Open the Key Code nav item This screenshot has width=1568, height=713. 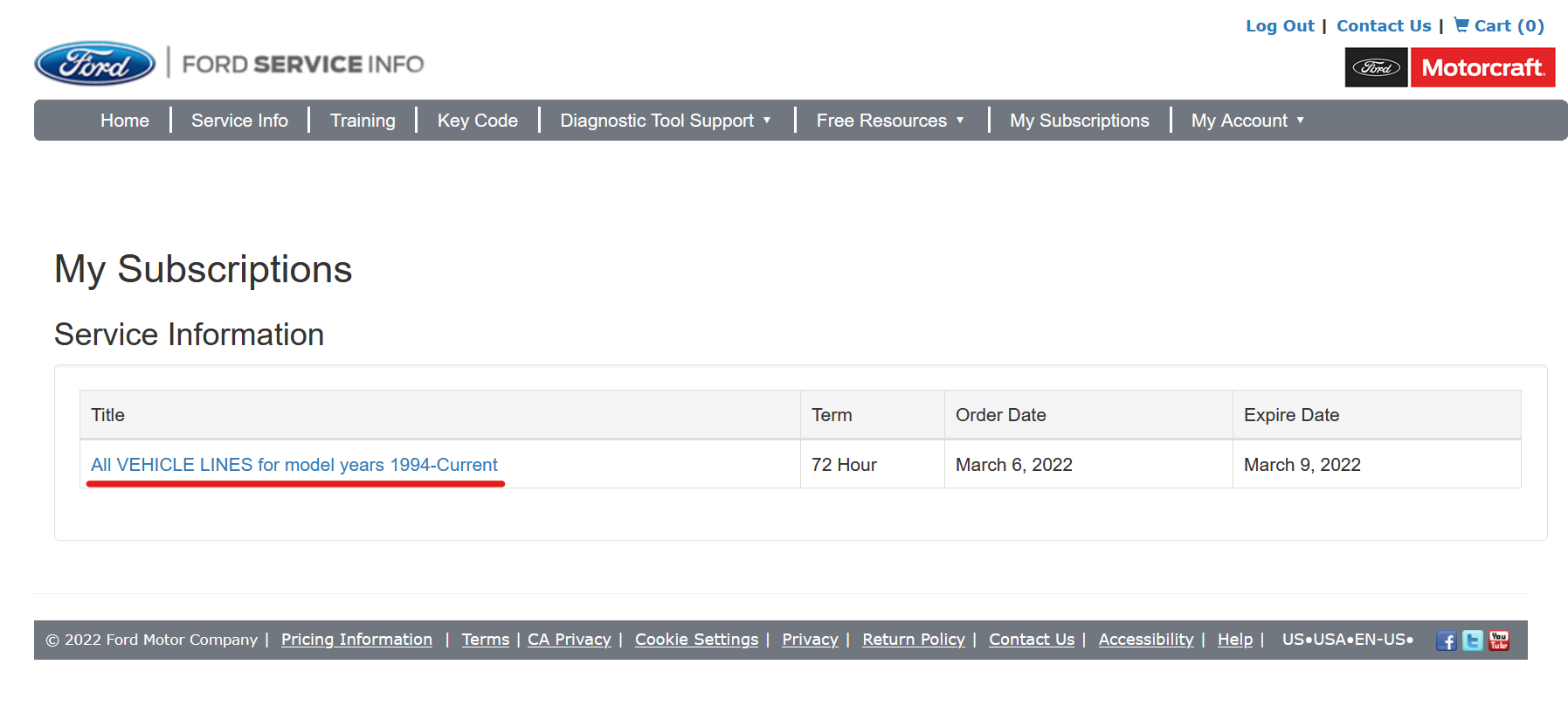pyautogui.click(x=478, y=121)
